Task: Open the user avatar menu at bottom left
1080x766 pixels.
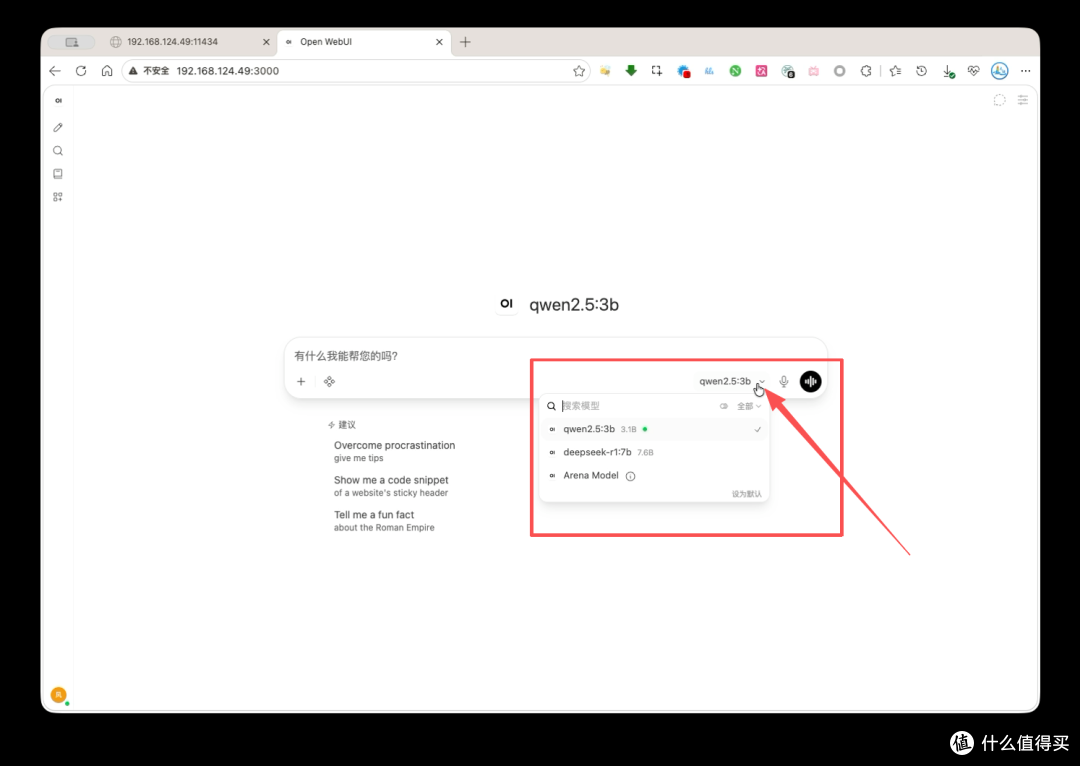Action: [59, 694]
